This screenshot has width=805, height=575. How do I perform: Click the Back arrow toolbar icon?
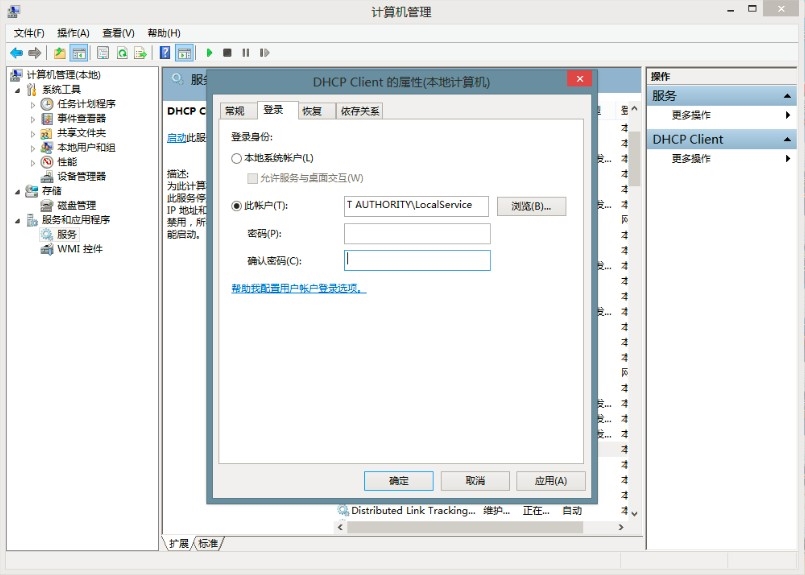(16, 52)
